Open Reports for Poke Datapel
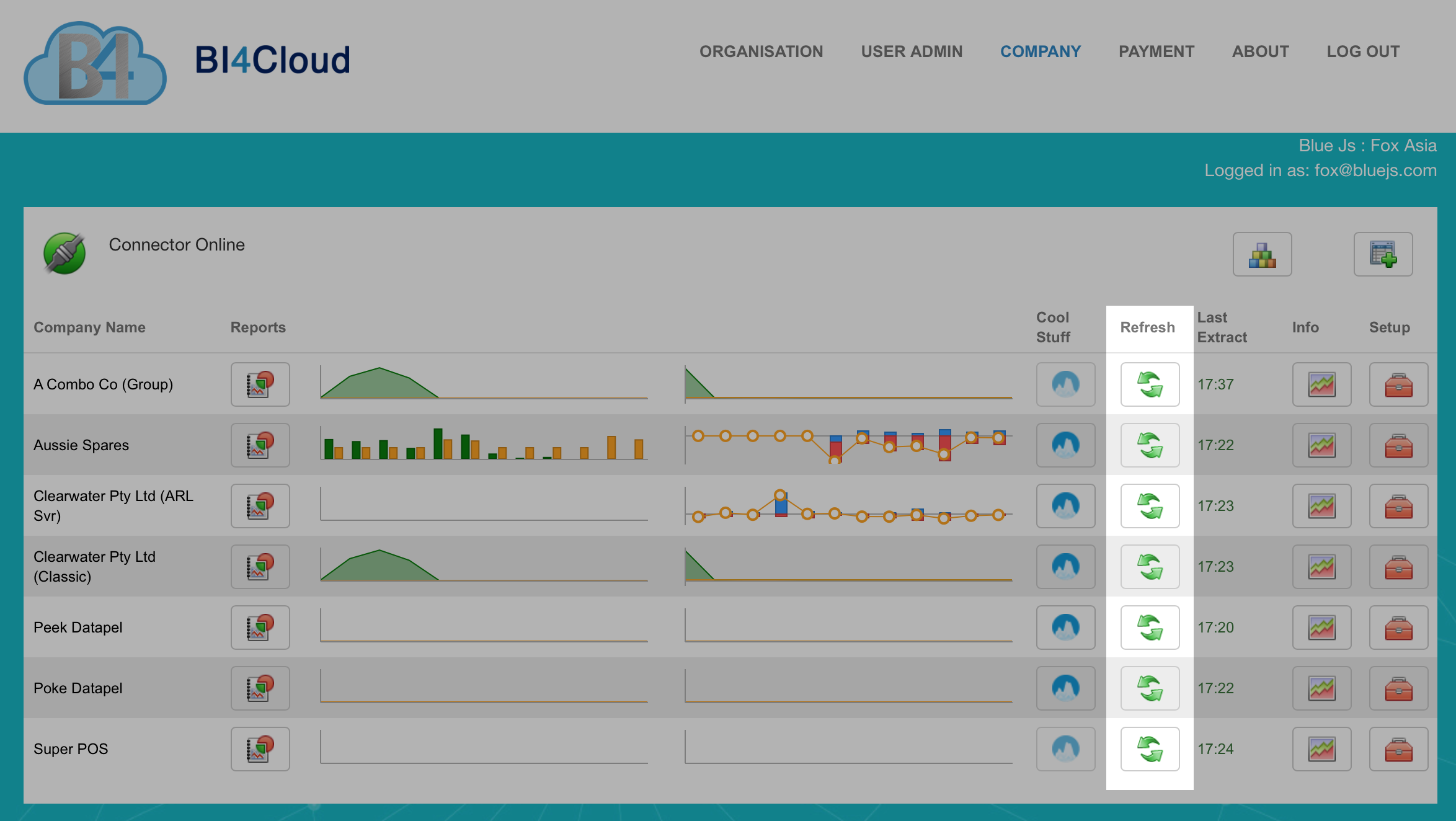Image resolution: width=1456 pixels, height=821 pixels. click(x=260, y=688)
